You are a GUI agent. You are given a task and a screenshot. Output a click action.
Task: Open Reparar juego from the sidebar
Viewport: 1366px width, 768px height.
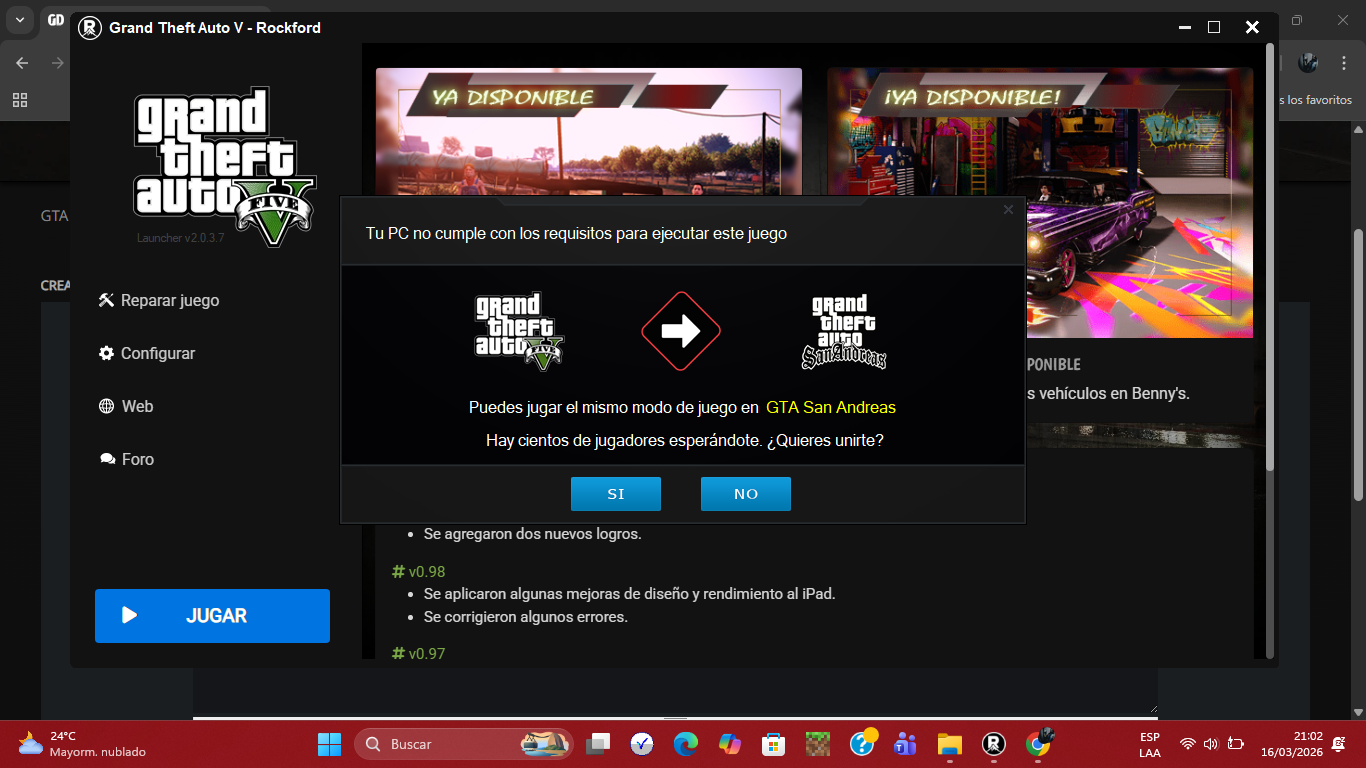click(159, 301)
